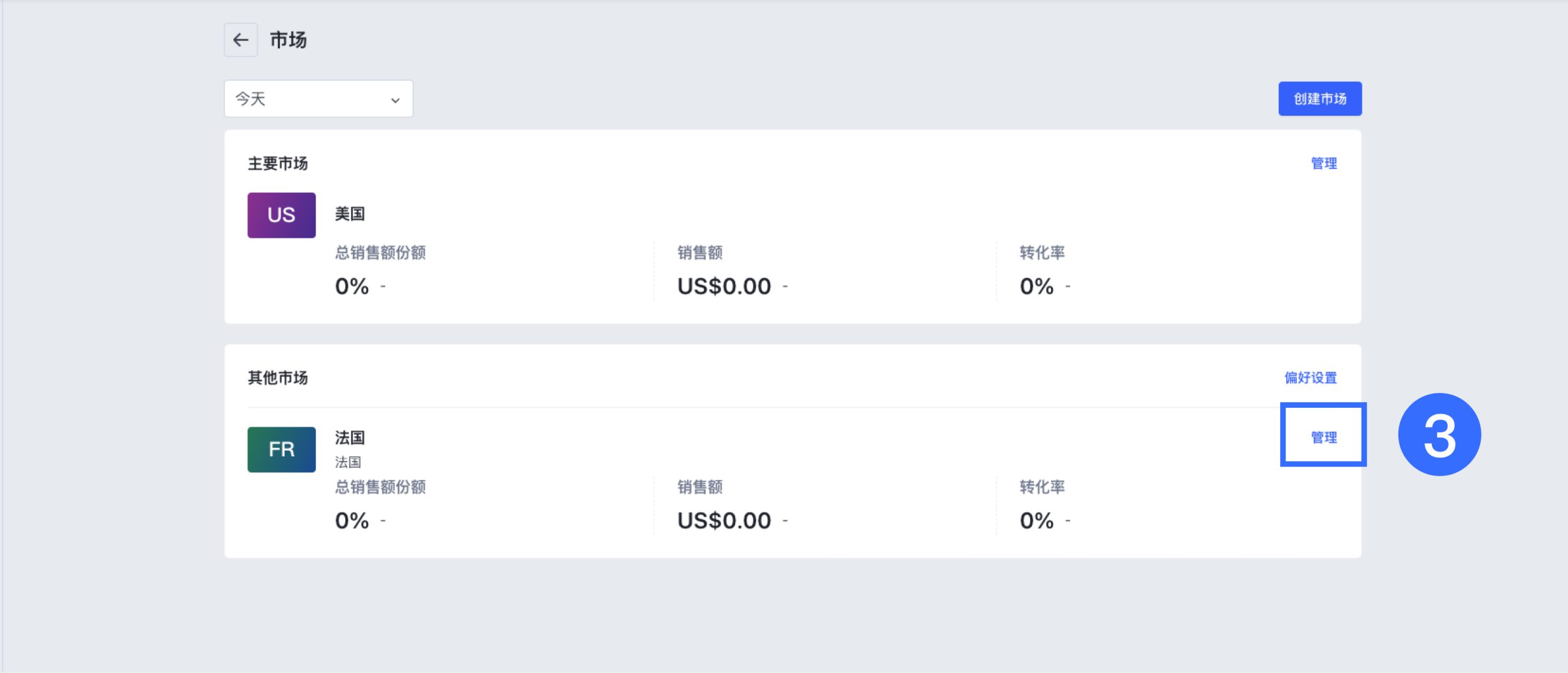Open the 今天 date range dropdown
This screenshot has width=1568, height=673.
[318, 99]
